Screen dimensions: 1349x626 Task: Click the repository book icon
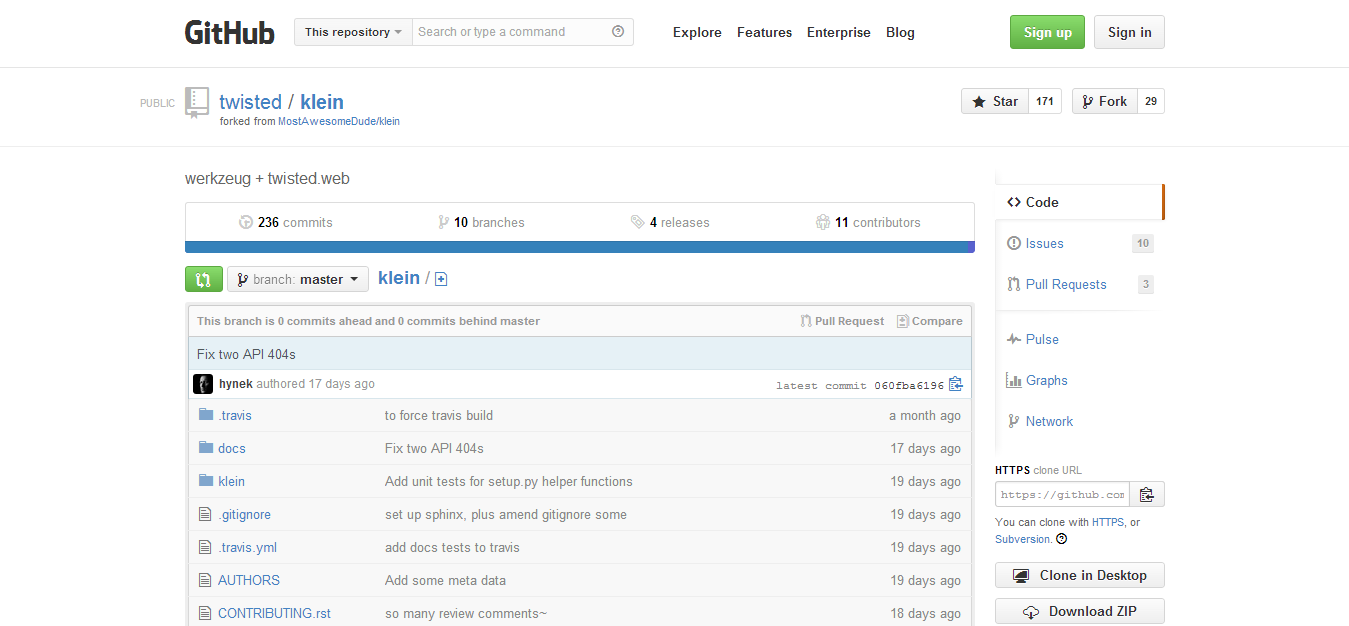197,103
